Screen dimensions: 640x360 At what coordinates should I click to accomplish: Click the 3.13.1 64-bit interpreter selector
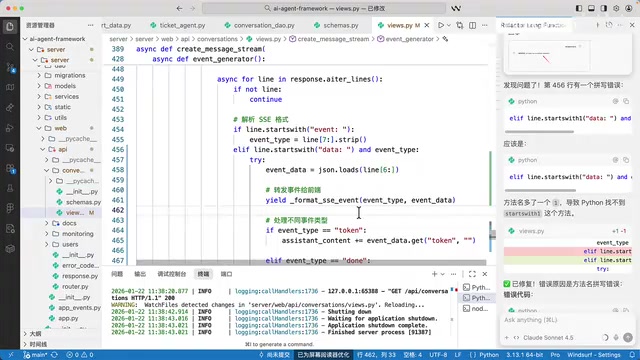pos(524,355)
